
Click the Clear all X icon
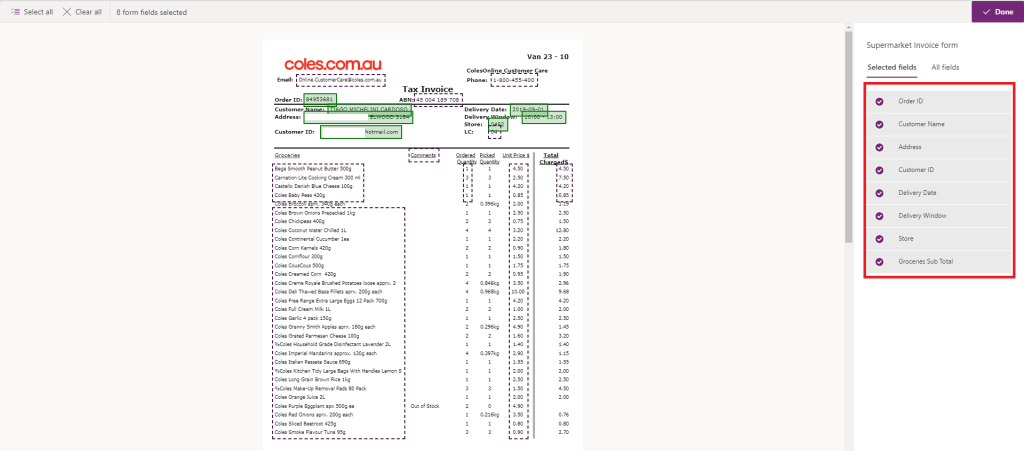tap(67, 12)
